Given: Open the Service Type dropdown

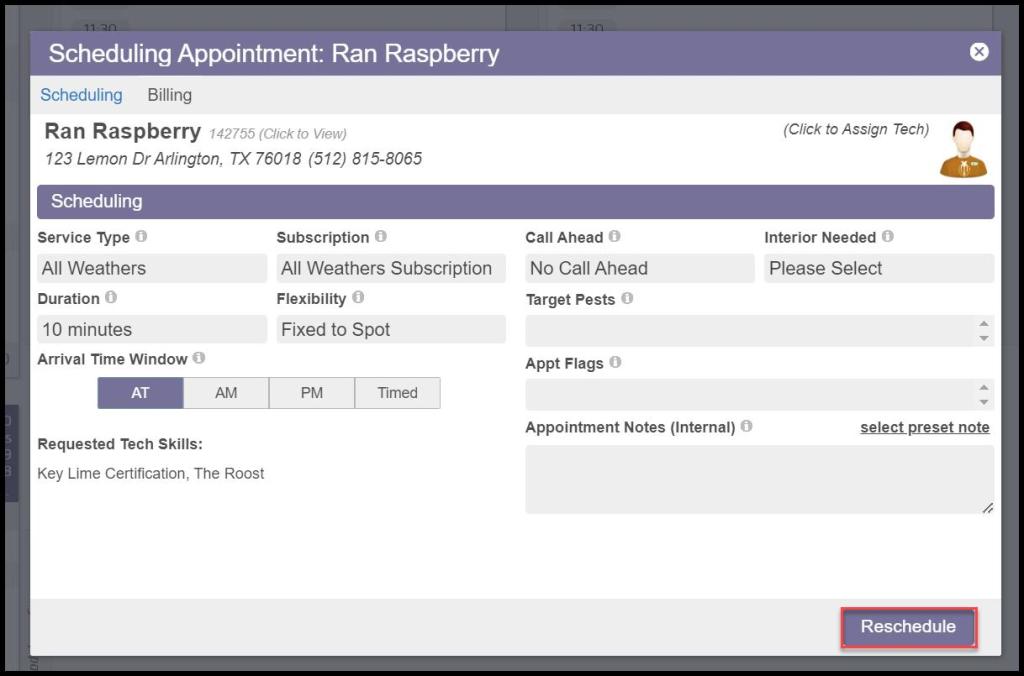Looking at the screenshot, I should (x=152, y=268).
